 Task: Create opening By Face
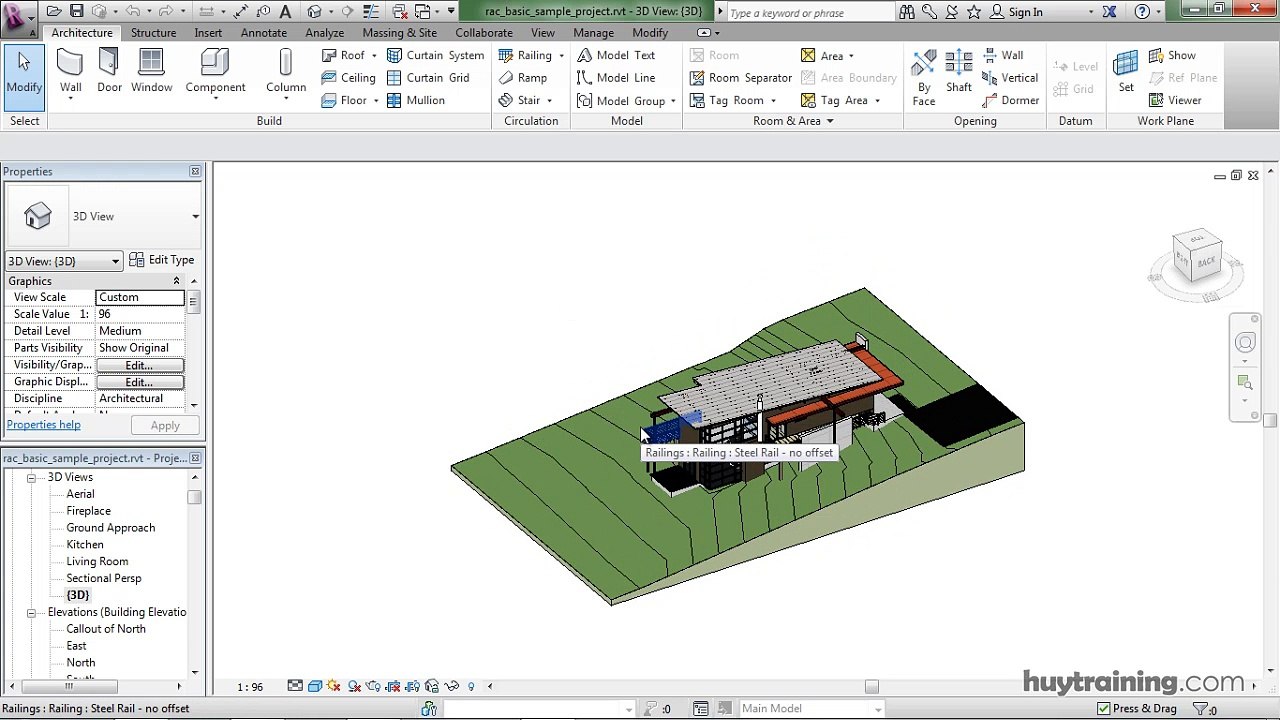click(x=924, y=76)
